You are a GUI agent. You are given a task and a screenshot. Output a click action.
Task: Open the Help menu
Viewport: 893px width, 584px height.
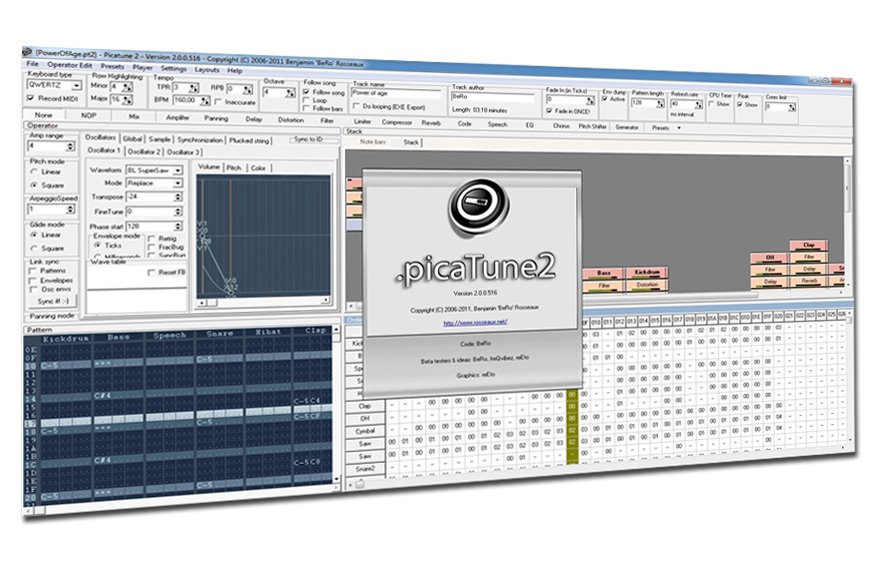point(235,71)
